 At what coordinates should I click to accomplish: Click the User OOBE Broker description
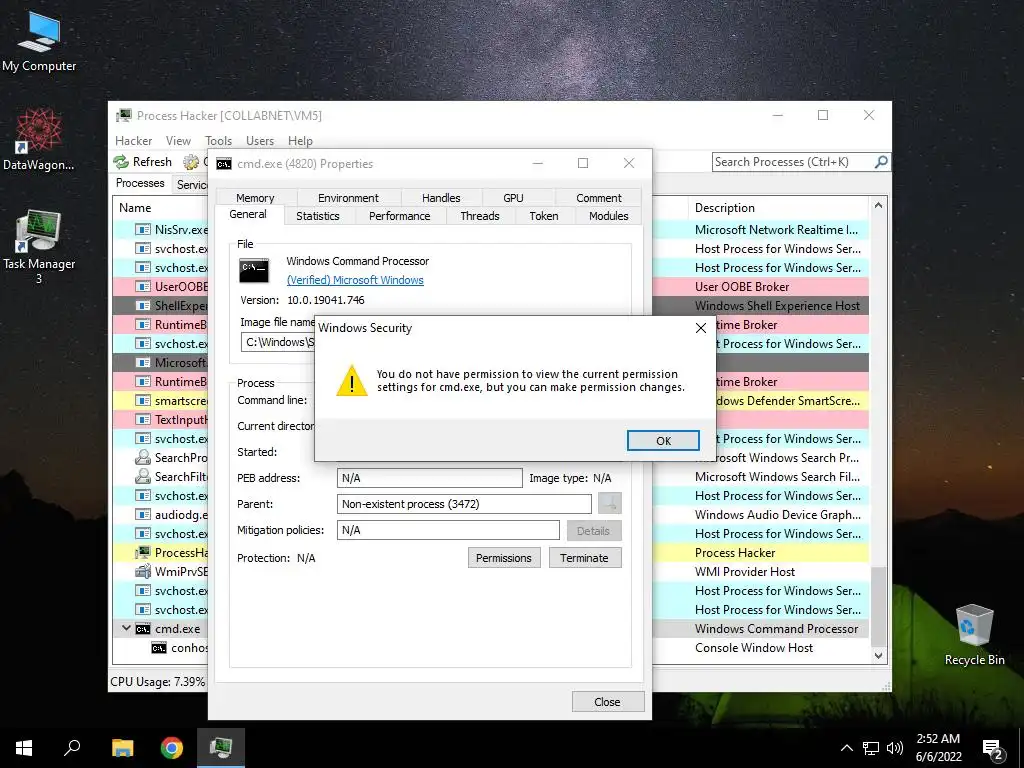click(x=742, y=287)
